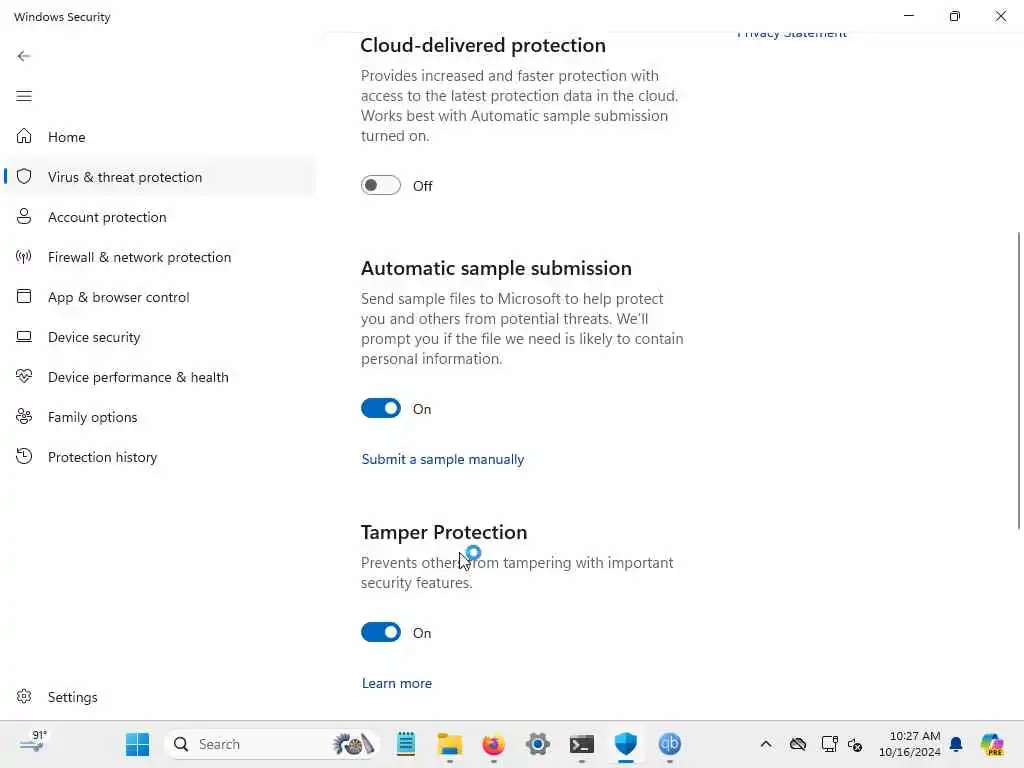Open the Settings gear on taskbar
Viewport: 1024px width, 768px height.
tap(537, 744)
